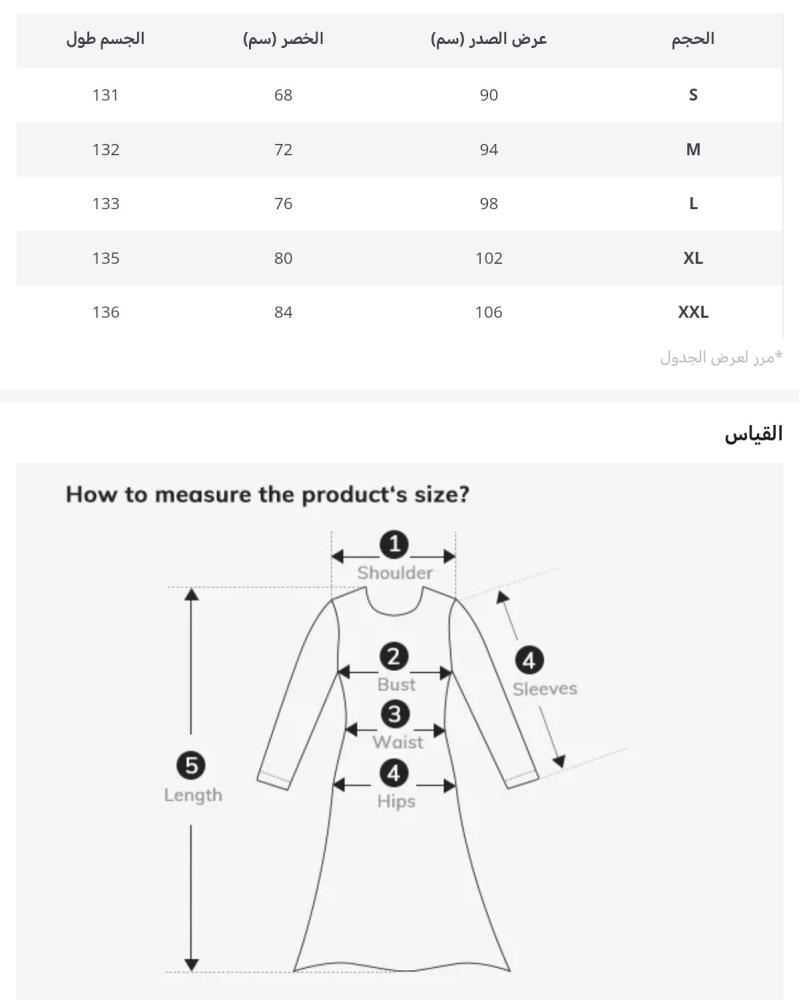This screenshot has width=799, height=1000.
Task: Click the number 1 Shoulder marker
Action: coord(395,545)
